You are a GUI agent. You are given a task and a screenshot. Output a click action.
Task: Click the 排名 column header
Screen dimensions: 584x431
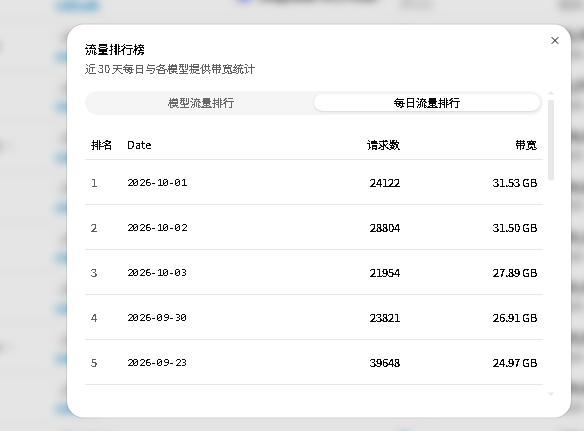[101, 145]
